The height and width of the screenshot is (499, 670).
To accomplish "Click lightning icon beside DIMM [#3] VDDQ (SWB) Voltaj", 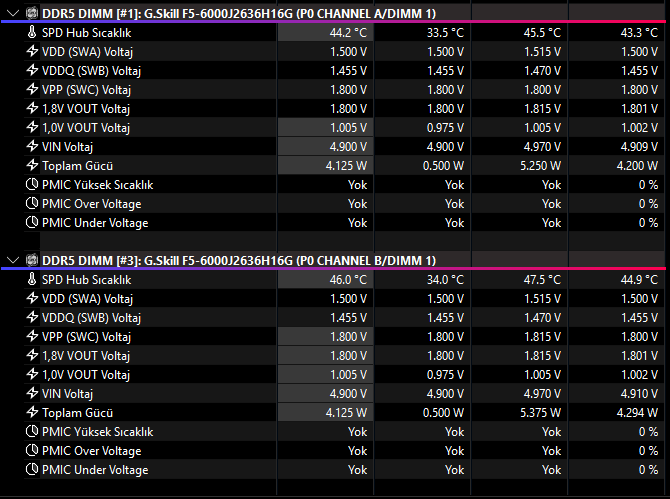I will point(32,317).
